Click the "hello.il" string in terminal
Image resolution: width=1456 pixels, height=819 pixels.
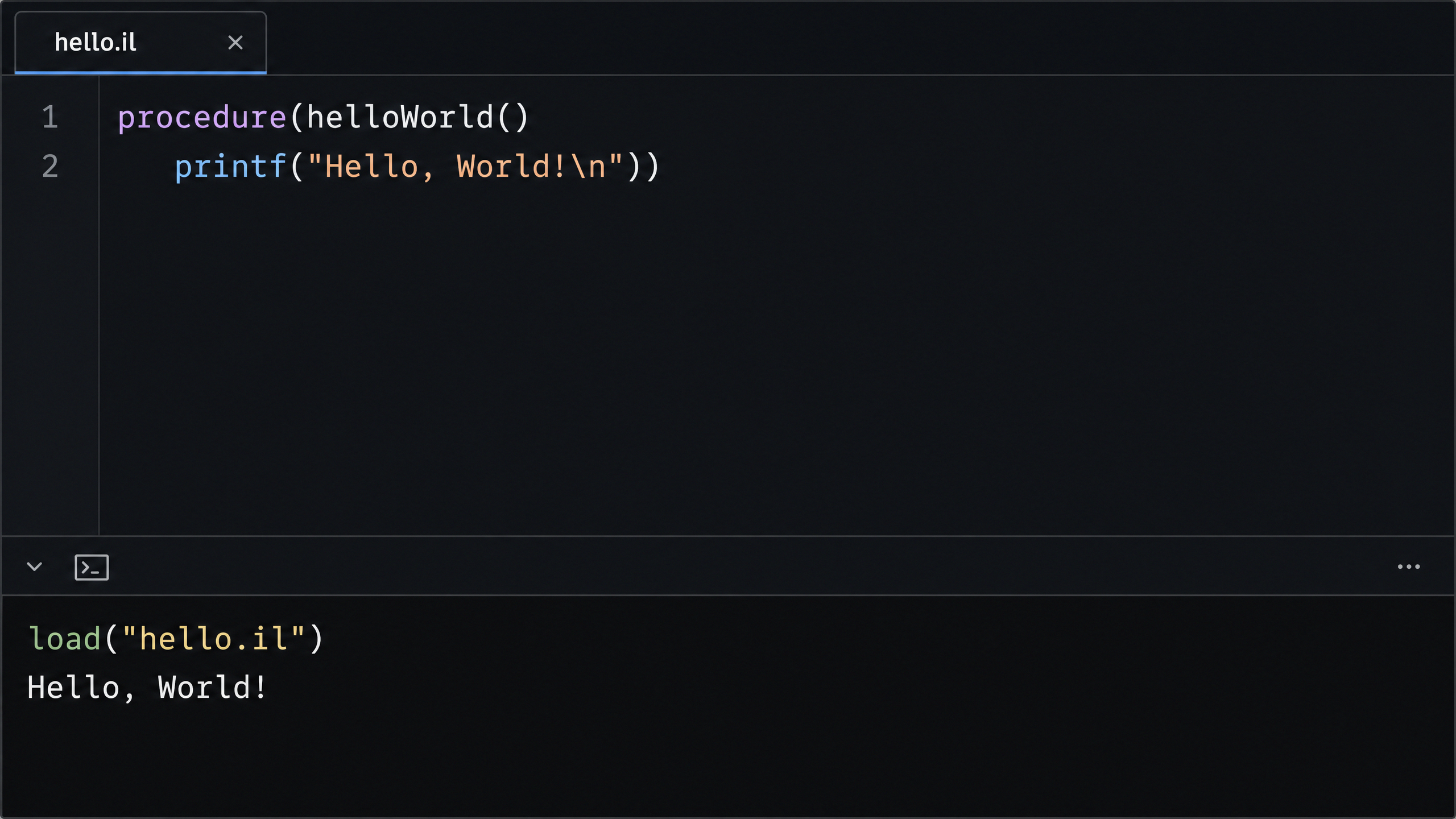coord(214,638)
